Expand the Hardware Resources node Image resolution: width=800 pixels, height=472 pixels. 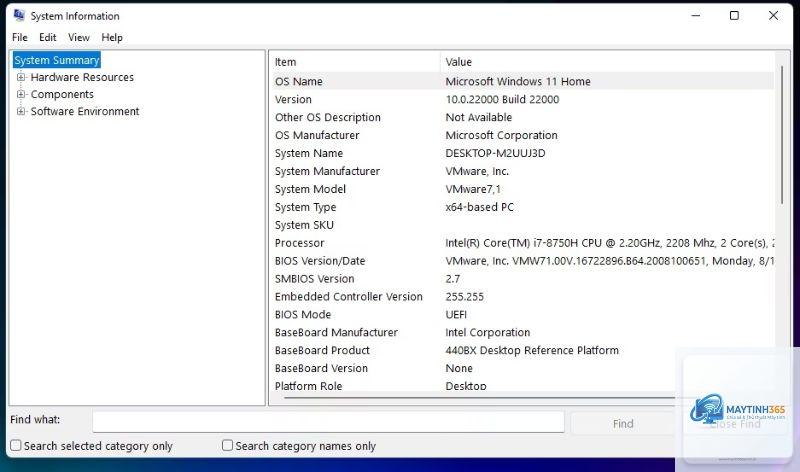point(21,77)
